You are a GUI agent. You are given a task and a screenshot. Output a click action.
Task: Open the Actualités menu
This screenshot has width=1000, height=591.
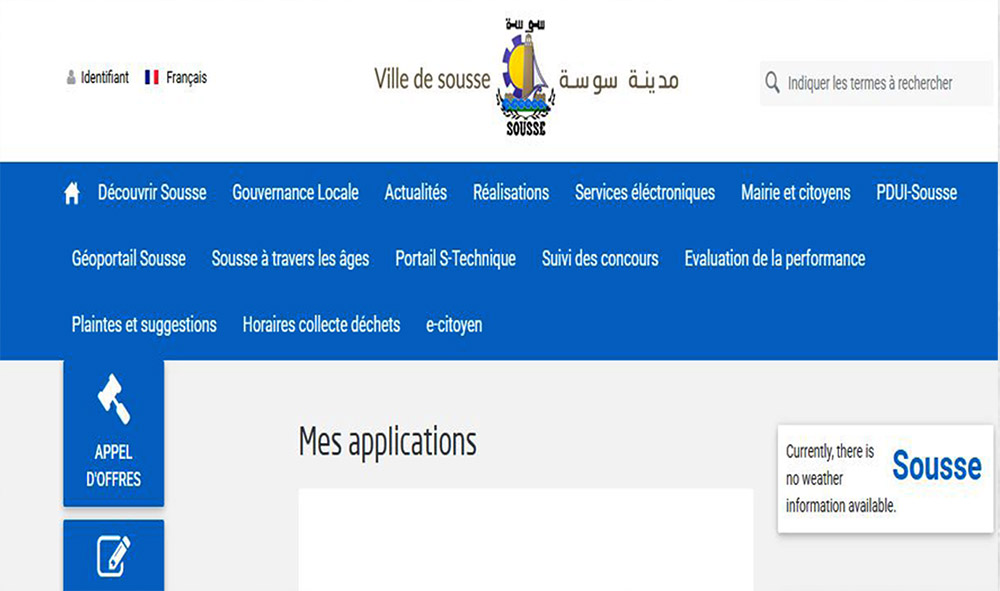416,193
